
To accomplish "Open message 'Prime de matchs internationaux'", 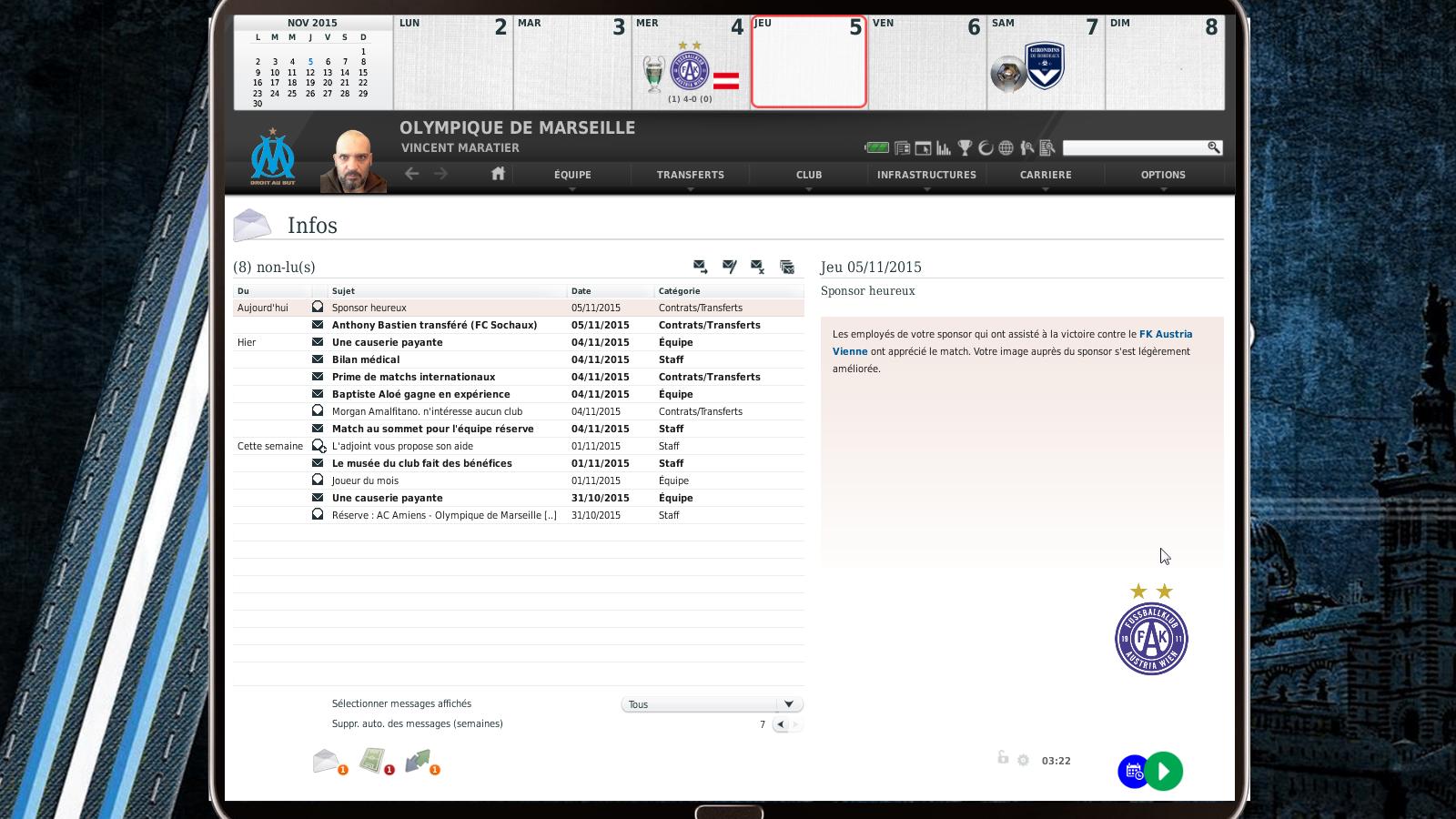I will click(x=519, y=377).
